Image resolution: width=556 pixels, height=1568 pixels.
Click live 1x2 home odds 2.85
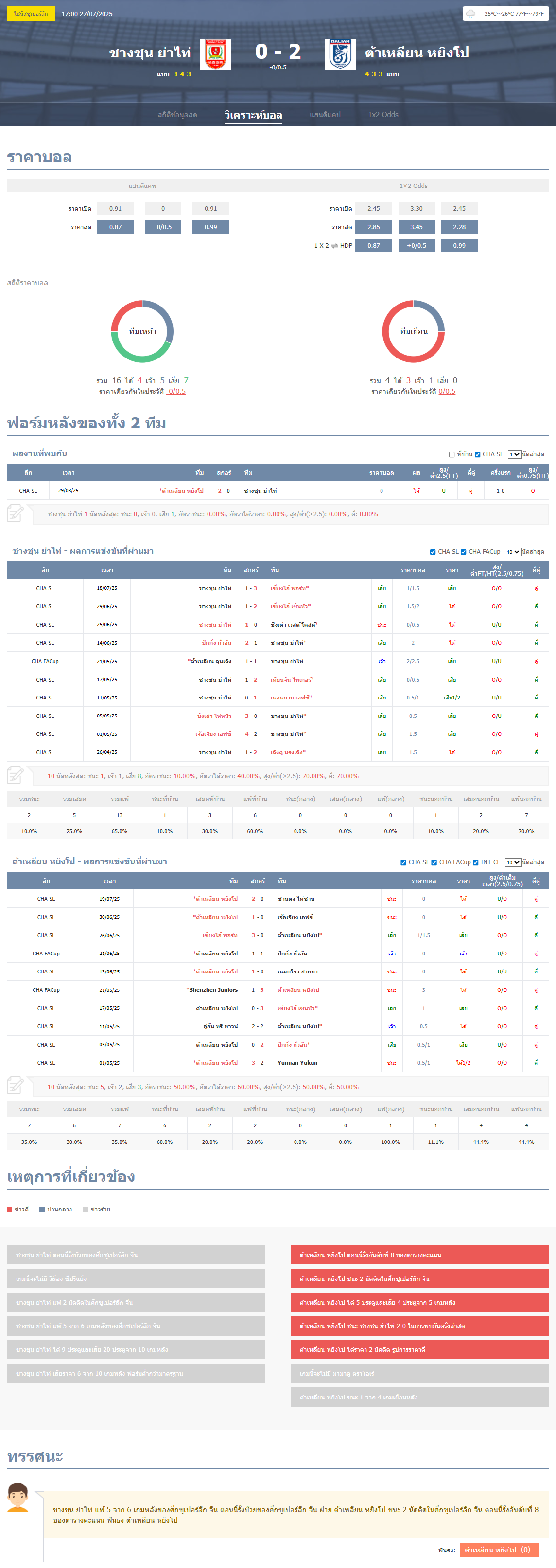(x=373, y=227)
